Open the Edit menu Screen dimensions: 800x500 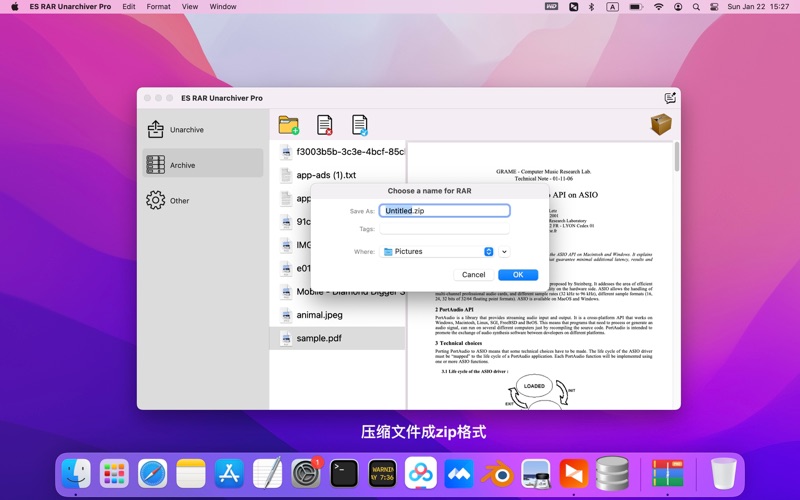129,7
